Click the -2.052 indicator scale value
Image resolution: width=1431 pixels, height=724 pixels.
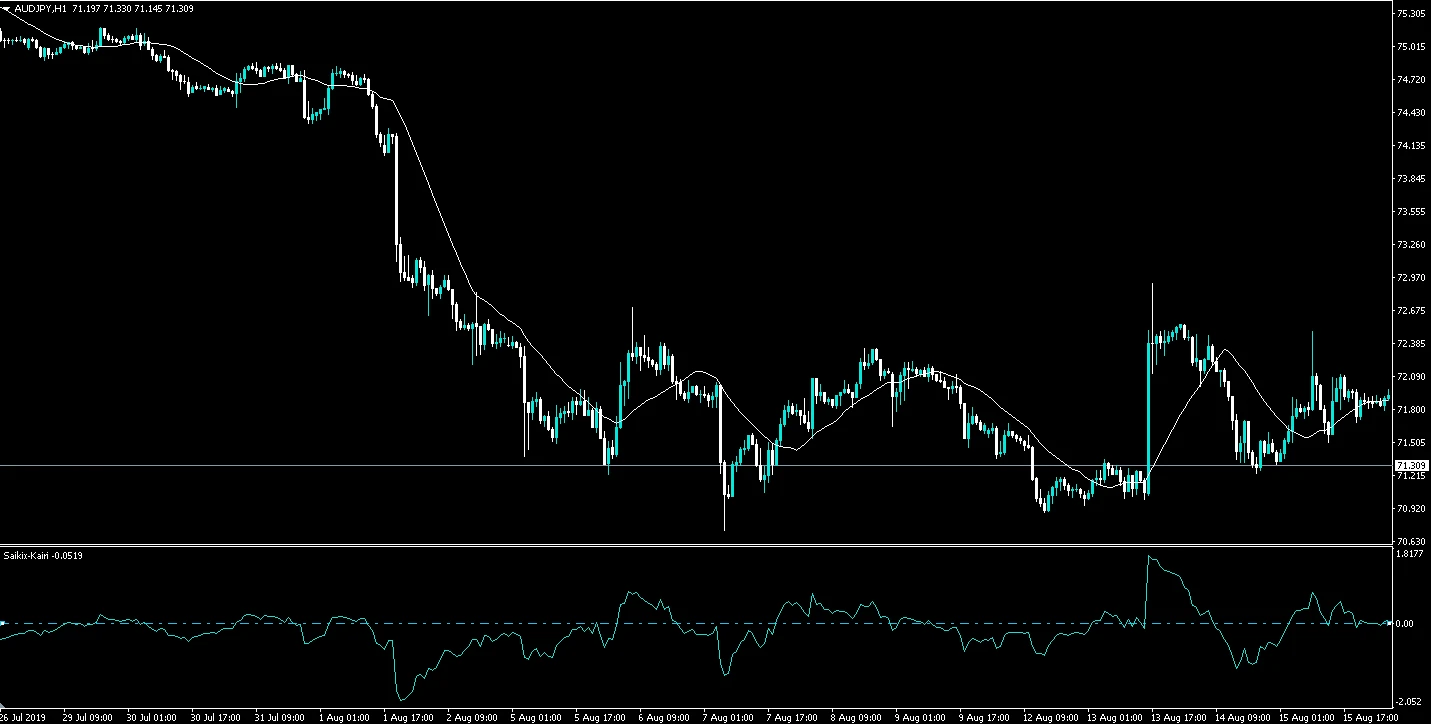coord(1408,701)
